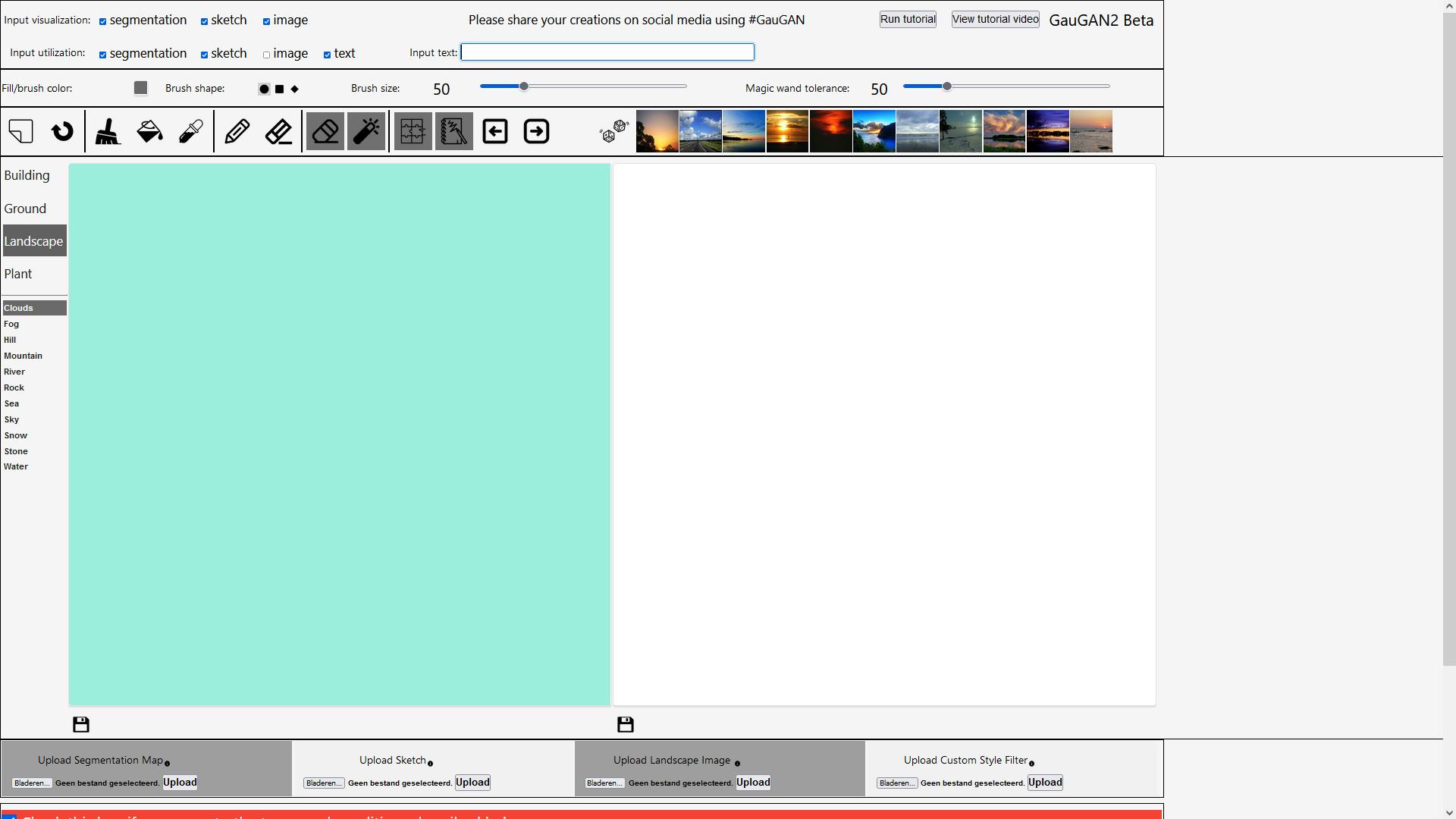Open the Building category
This screenshot has width=1456, height=819.
pos(27,175)
